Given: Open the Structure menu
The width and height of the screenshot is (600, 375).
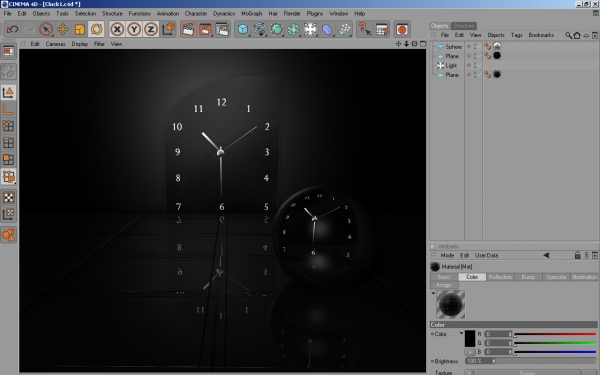Looking at the screenshot, I should tap(112, 13).
